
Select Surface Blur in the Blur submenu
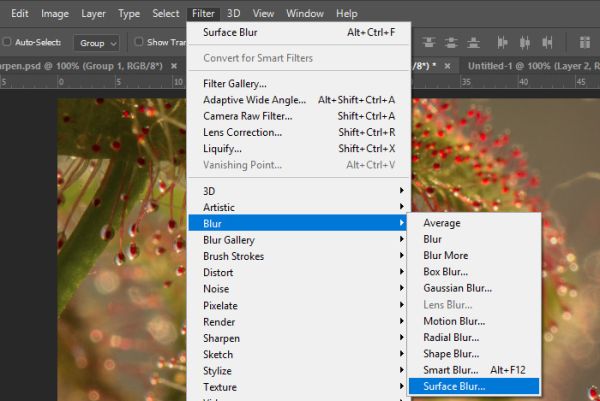pos(474,386)
